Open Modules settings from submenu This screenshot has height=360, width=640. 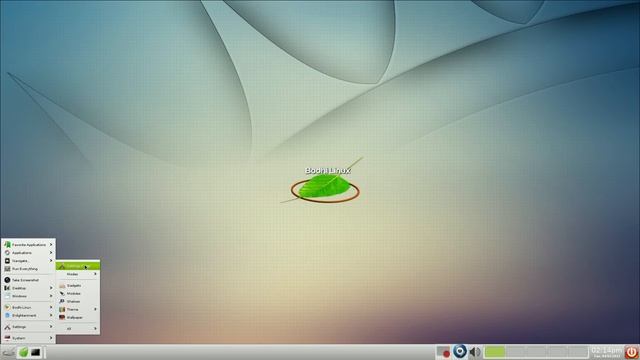point(78,293)
